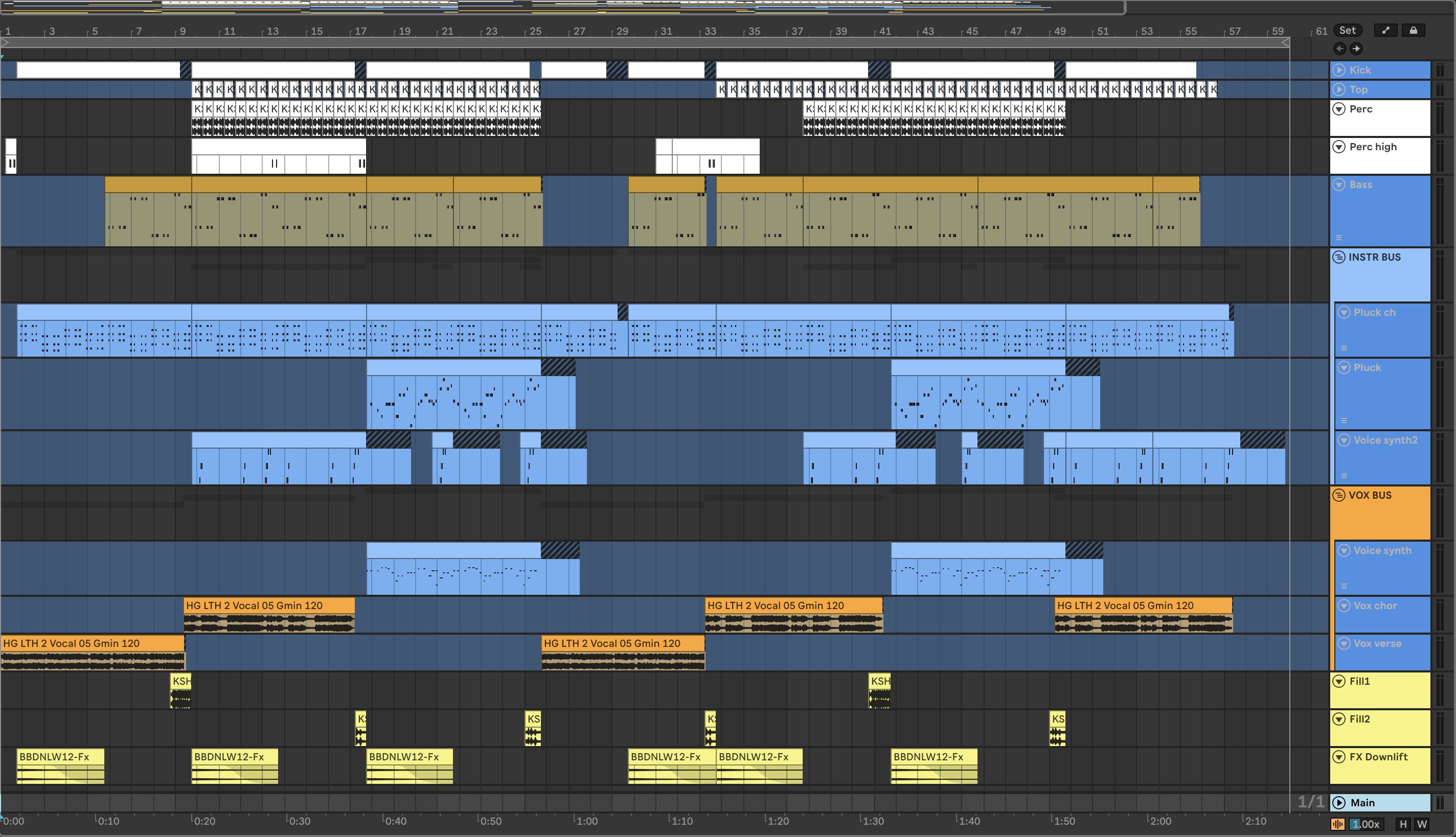The image size is (1456, 837).
Task: Click bar 33 in the beat ruler
Action: point(710,31)
